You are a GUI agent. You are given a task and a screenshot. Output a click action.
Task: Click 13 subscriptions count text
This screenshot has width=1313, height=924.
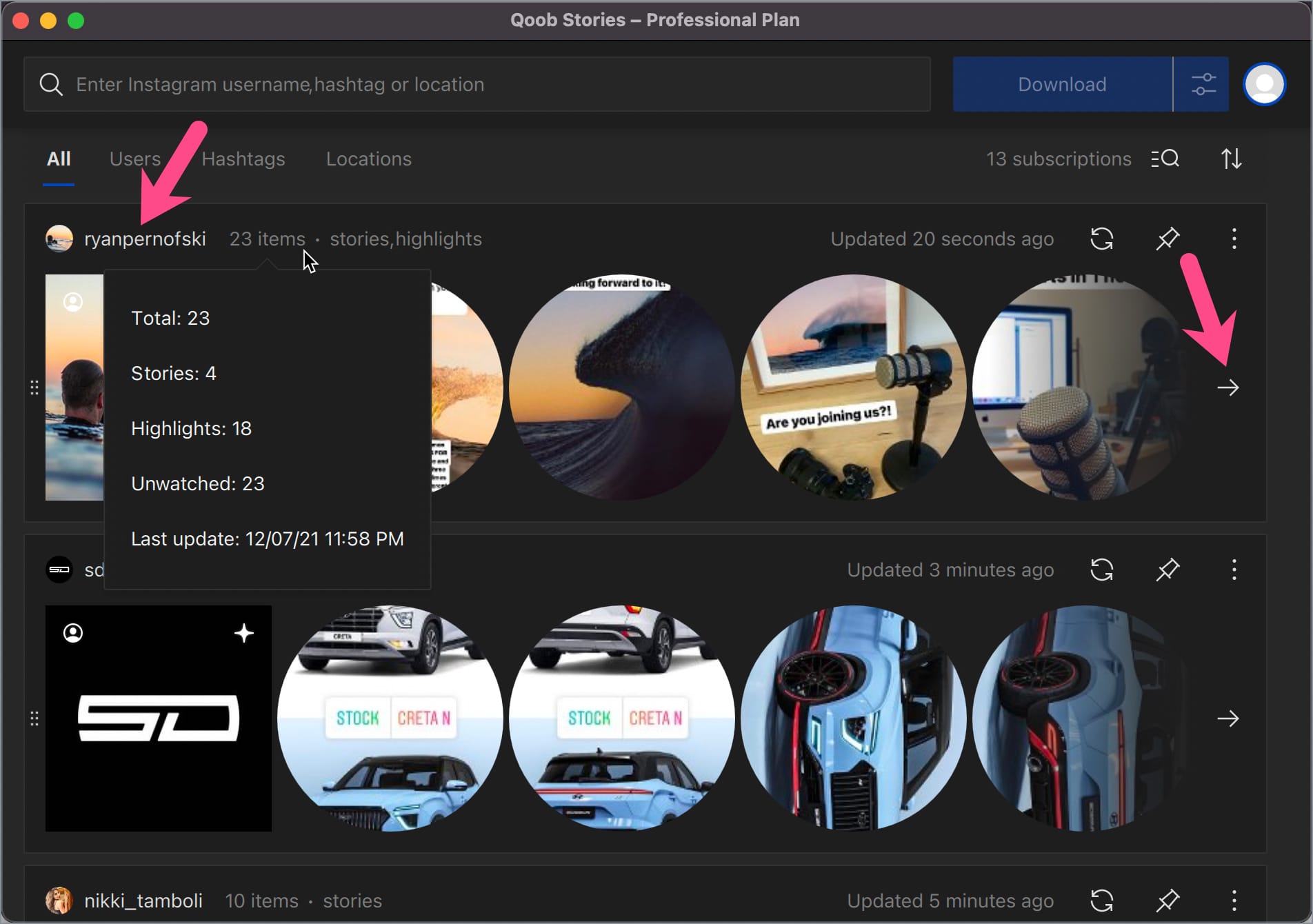coord(1059,159)
